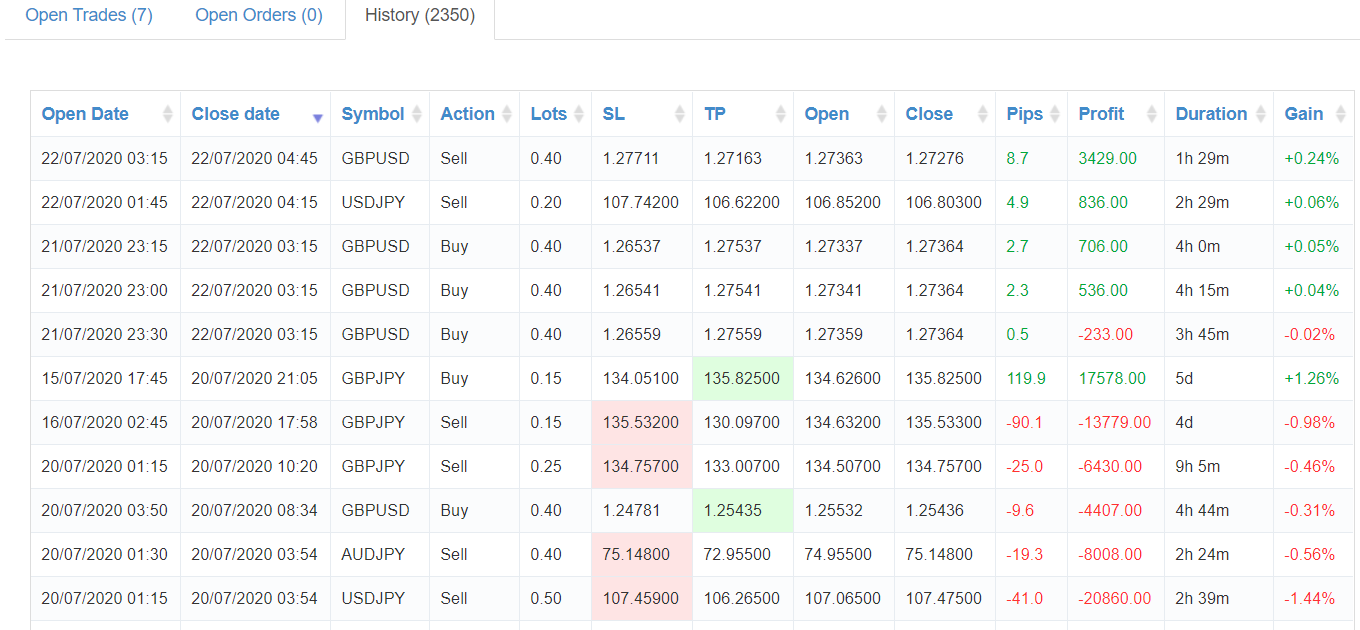Click sort arrows icon beside Open Date
The image size is (1360, 630).
(168, 114)
